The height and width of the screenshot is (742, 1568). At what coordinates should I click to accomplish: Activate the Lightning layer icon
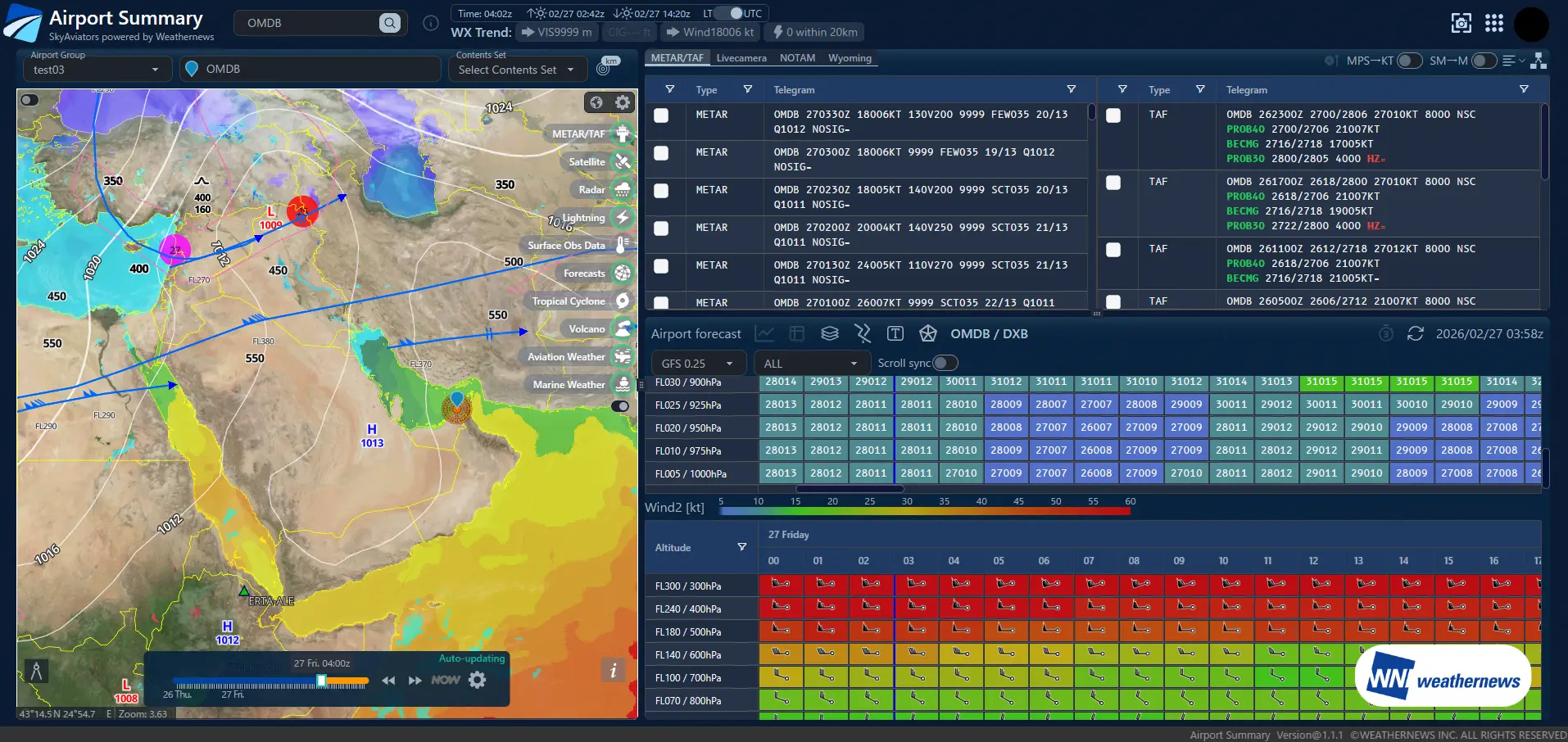point(623,218)
